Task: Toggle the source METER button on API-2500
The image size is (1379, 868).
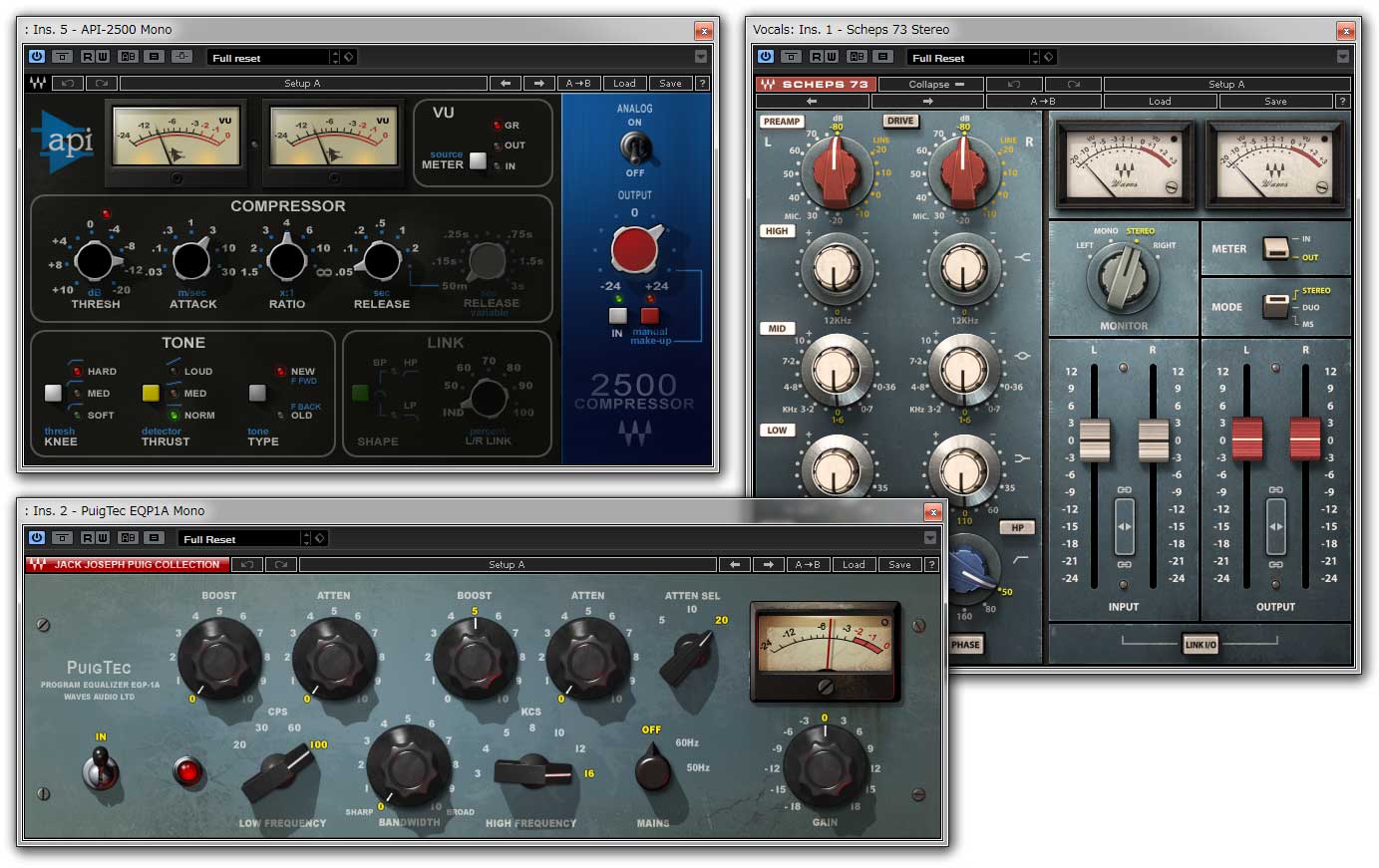Action: [x=478, y=160]
